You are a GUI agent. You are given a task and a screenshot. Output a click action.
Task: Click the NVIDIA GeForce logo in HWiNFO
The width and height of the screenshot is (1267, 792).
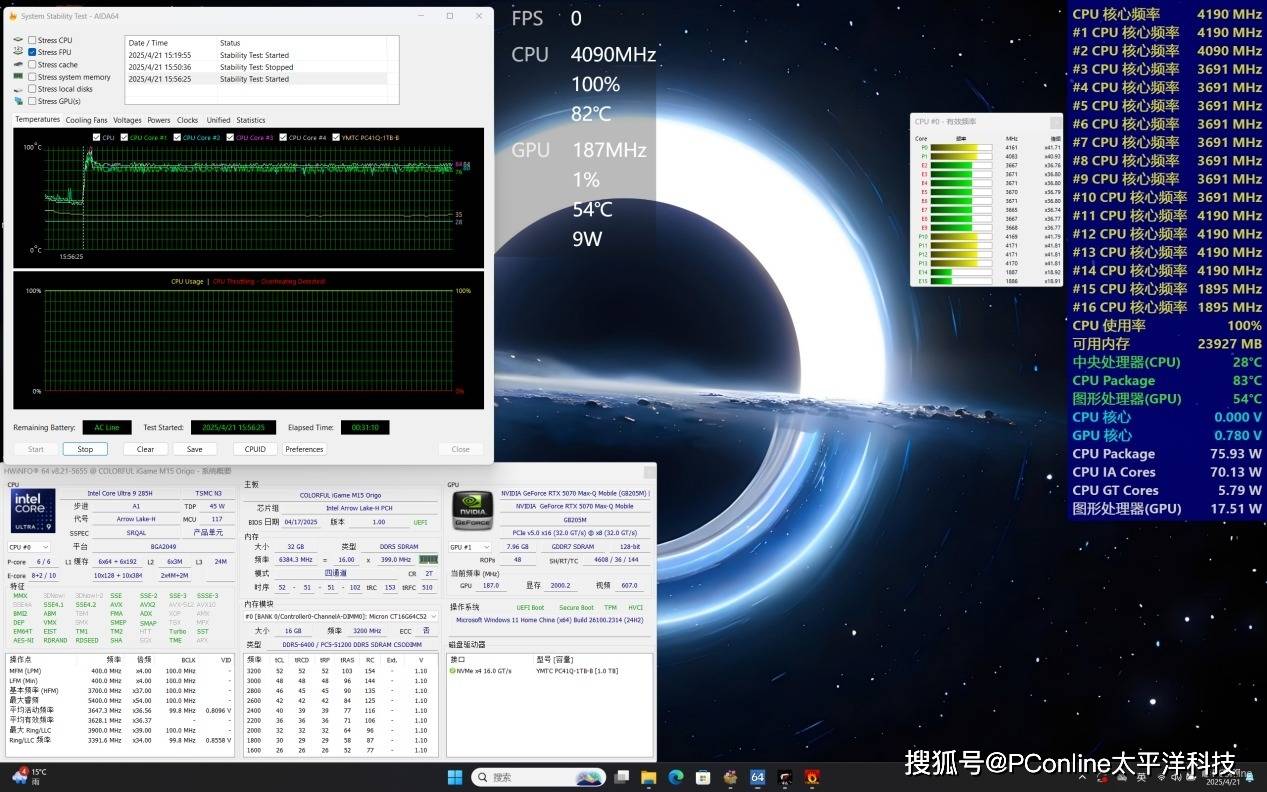(x=472, y=510)
